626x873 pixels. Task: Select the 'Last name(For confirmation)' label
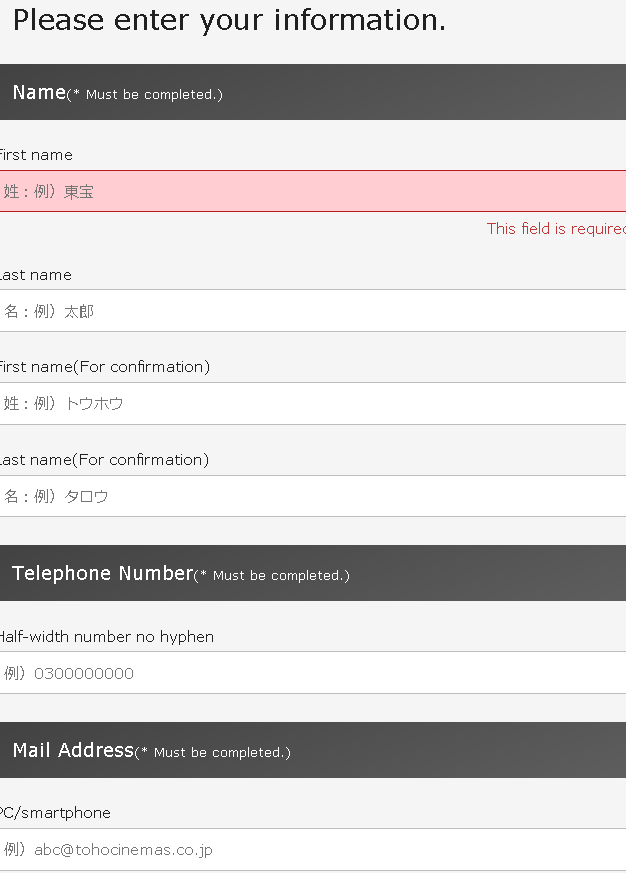(x=105, y=459)
